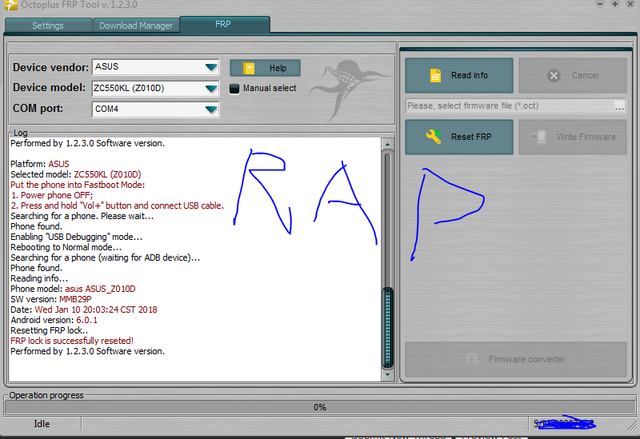The image size is (640, 439).
Task: Click log line 'Date: Wed Jan 10 20:03:24 CST 2018'
Action: [x=84, y=310]
